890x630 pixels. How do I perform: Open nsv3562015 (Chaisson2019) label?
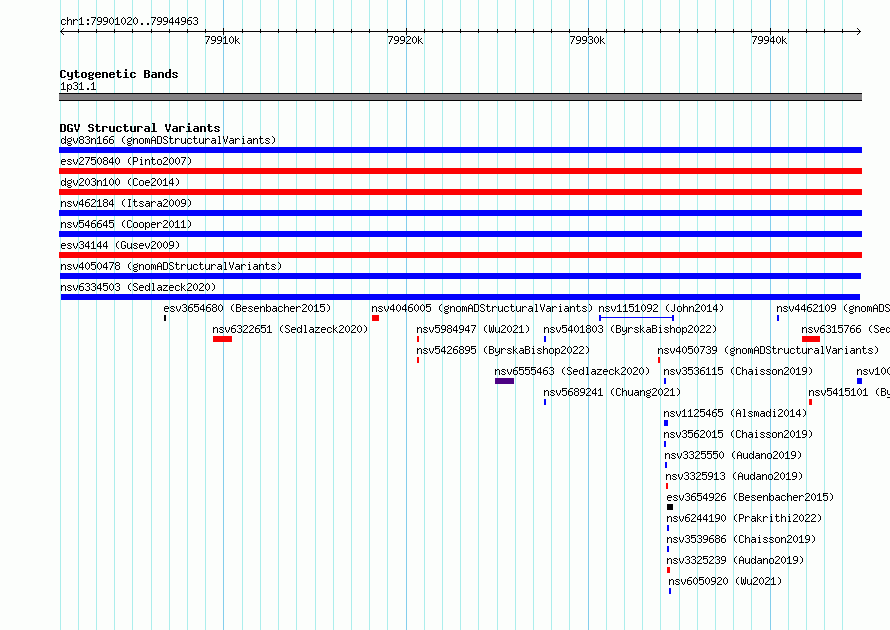coord(738,434)
